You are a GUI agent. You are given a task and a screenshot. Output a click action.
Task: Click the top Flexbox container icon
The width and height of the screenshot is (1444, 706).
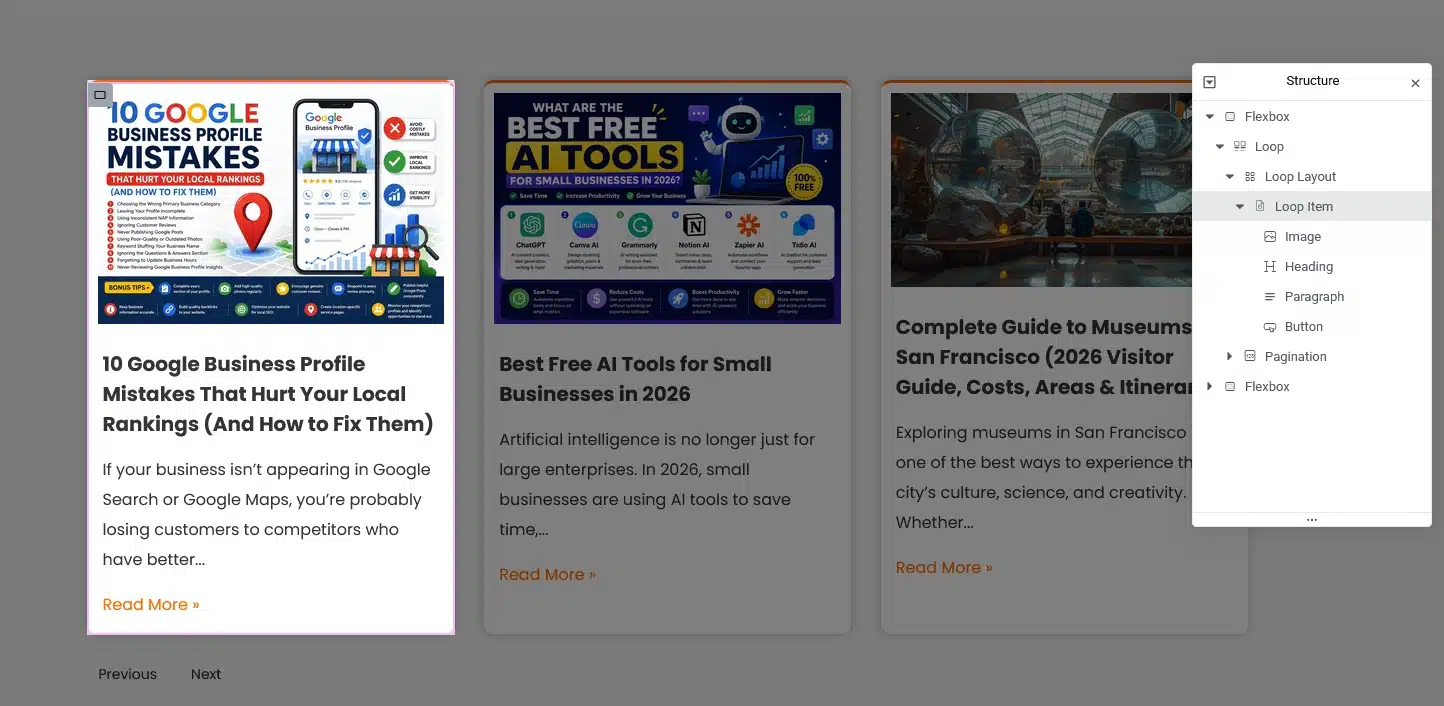(x=1230, y=117)
